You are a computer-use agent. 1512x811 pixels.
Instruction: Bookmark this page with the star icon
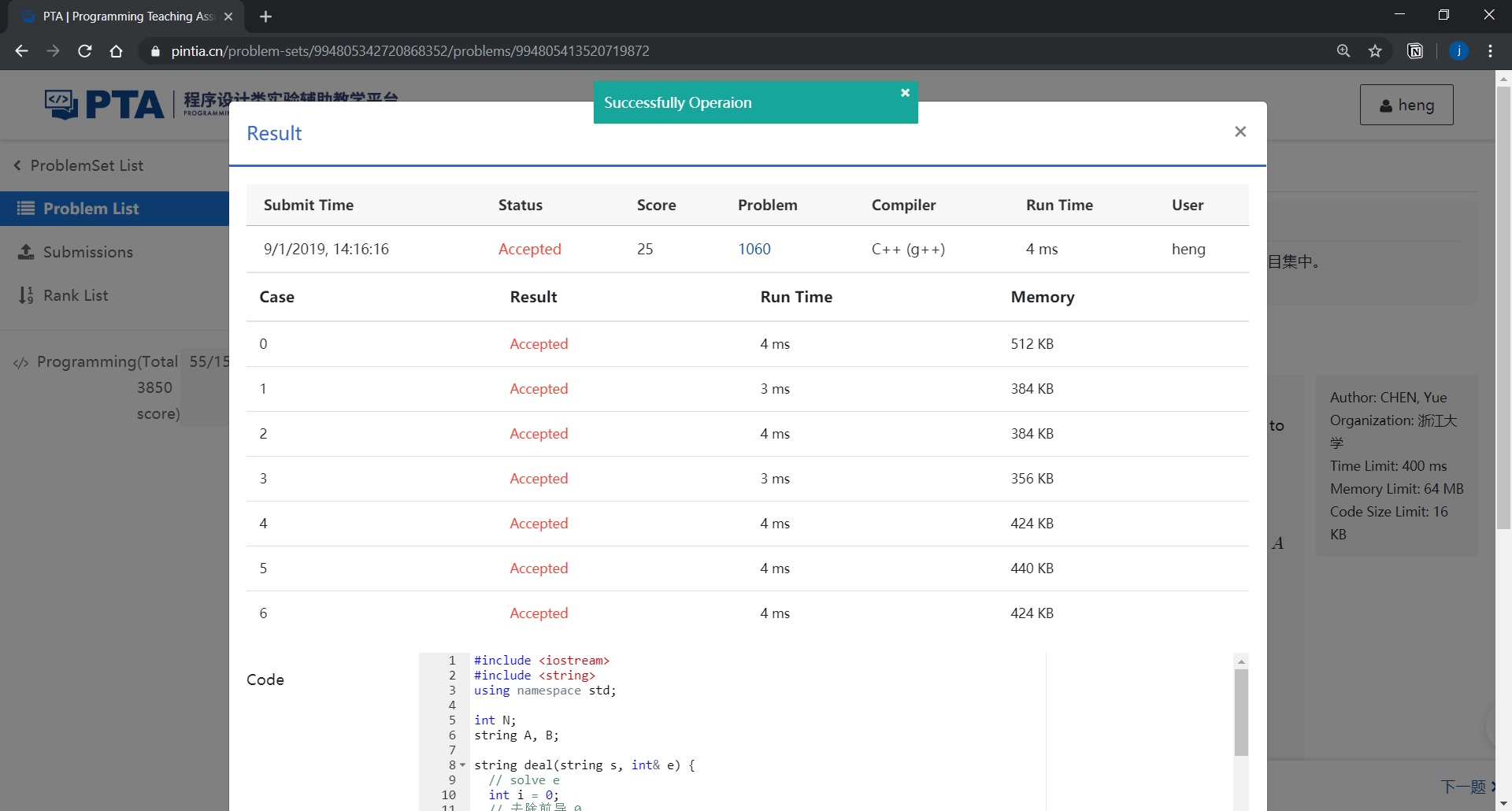click(1375, 51)
